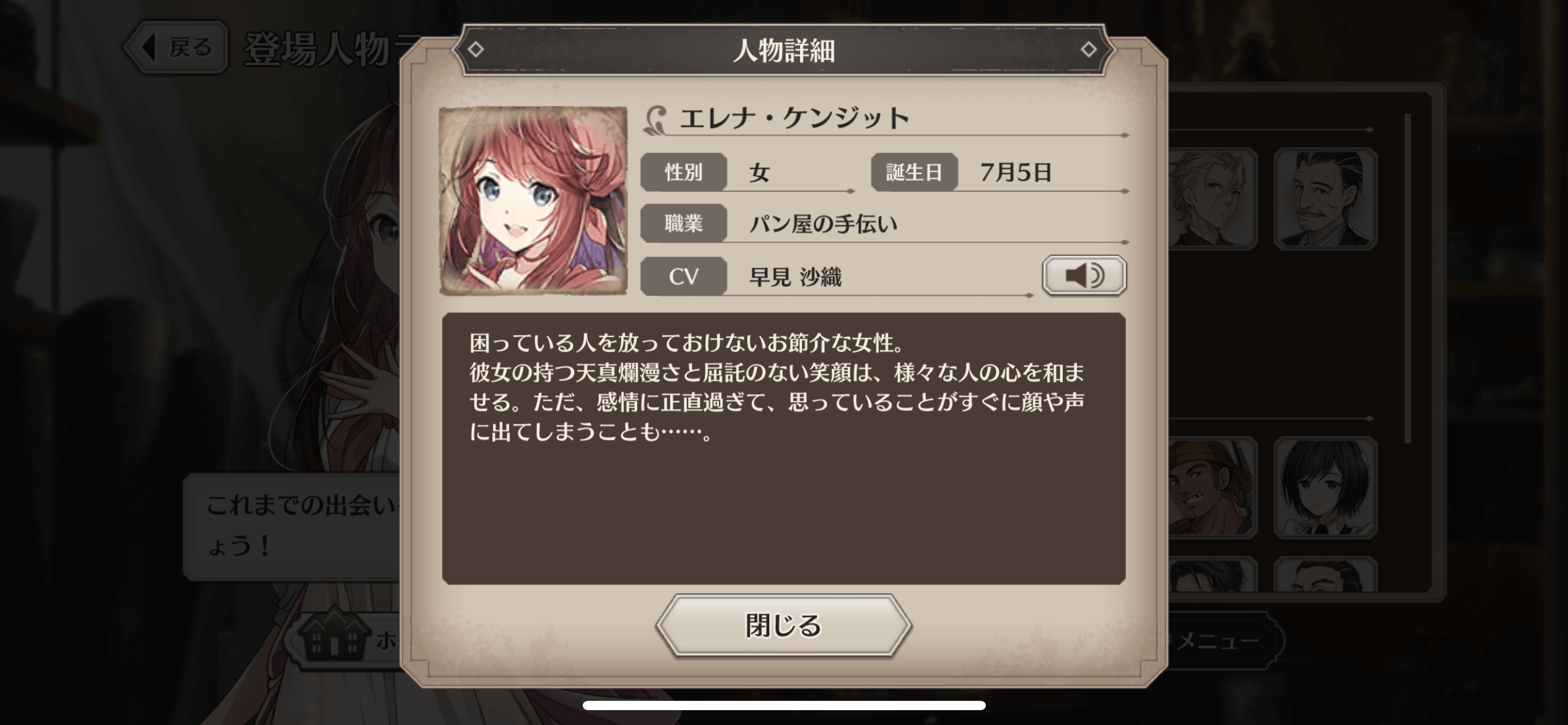Select the blond man portrait
The width and height of the screenshot is (1568, 725).
click(x=1213, y=199)
